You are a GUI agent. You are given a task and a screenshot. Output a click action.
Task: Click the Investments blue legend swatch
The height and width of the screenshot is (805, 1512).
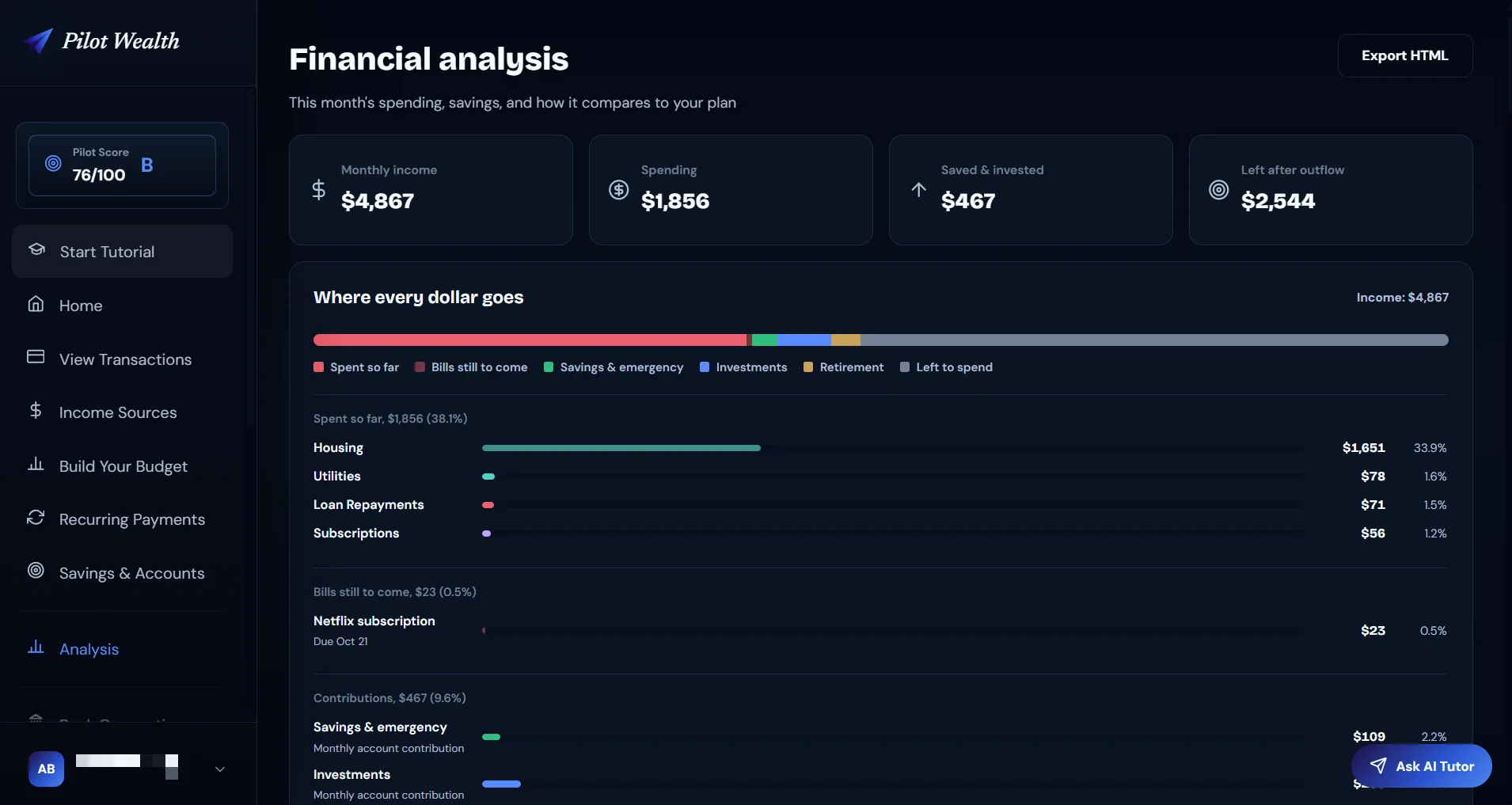point(705,367)
